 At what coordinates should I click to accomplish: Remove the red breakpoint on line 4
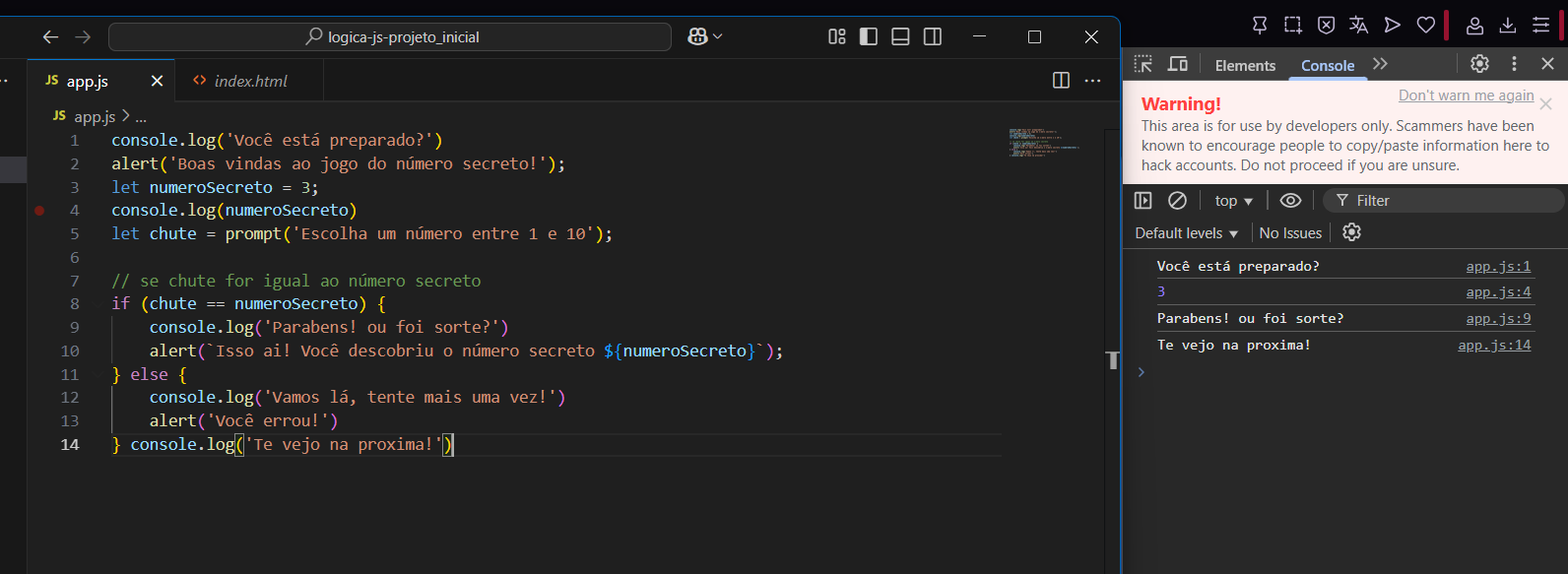[39, 210]
